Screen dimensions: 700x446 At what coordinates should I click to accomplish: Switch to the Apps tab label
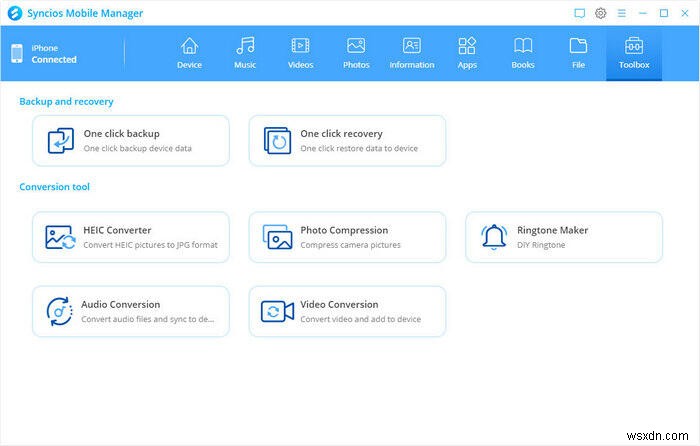[x=467, y=65]
